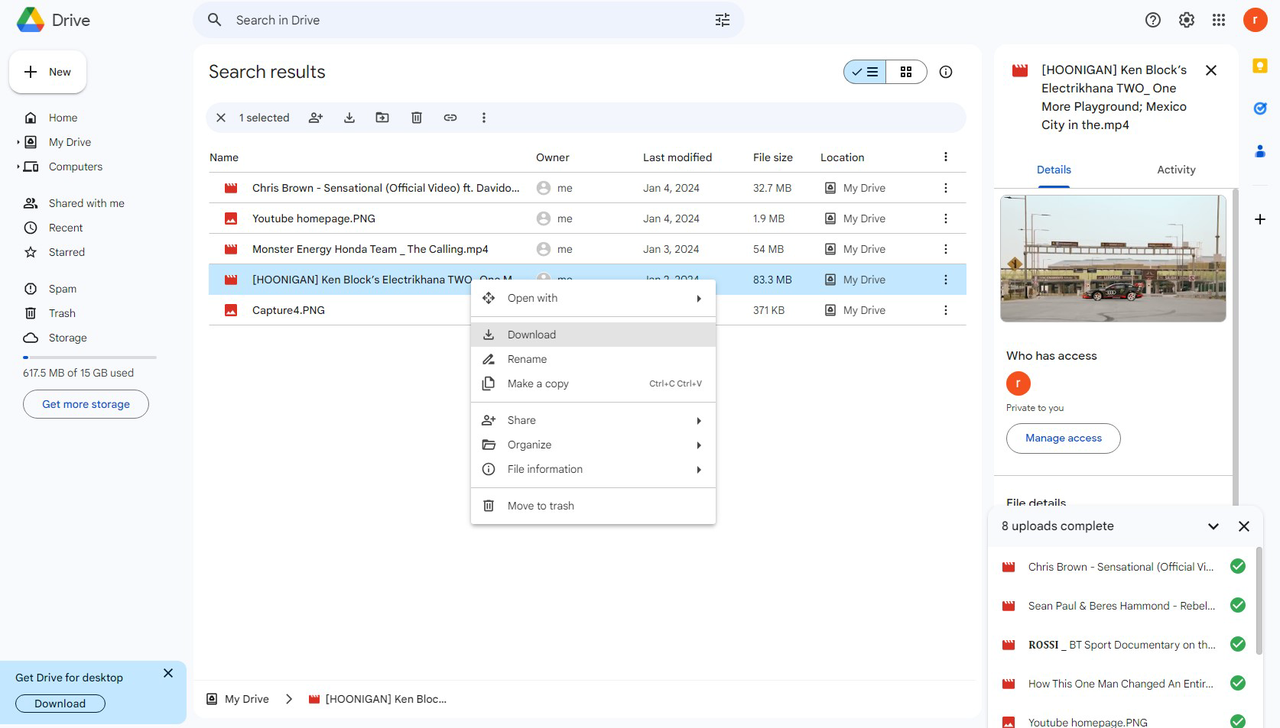
Task: Open the move-to-folder icon in toolbar
Action: coord(382,117)
